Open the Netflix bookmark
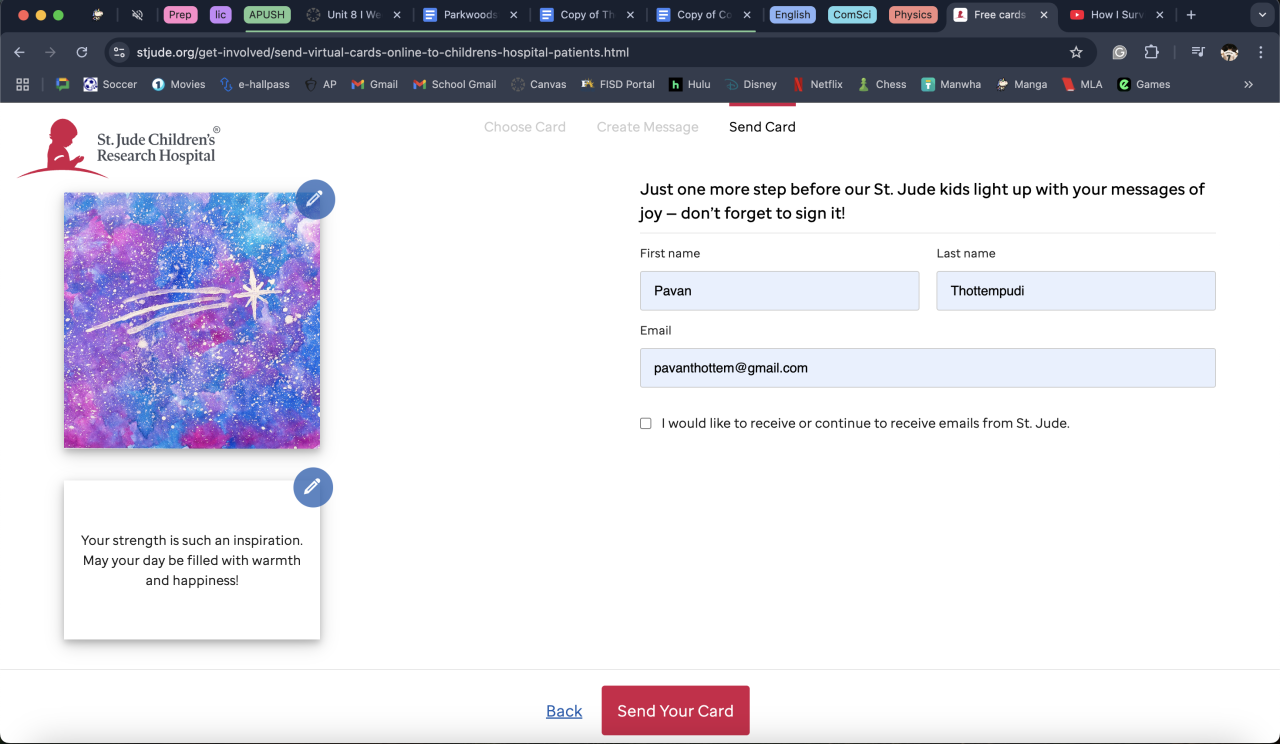 tap(817, 84)
